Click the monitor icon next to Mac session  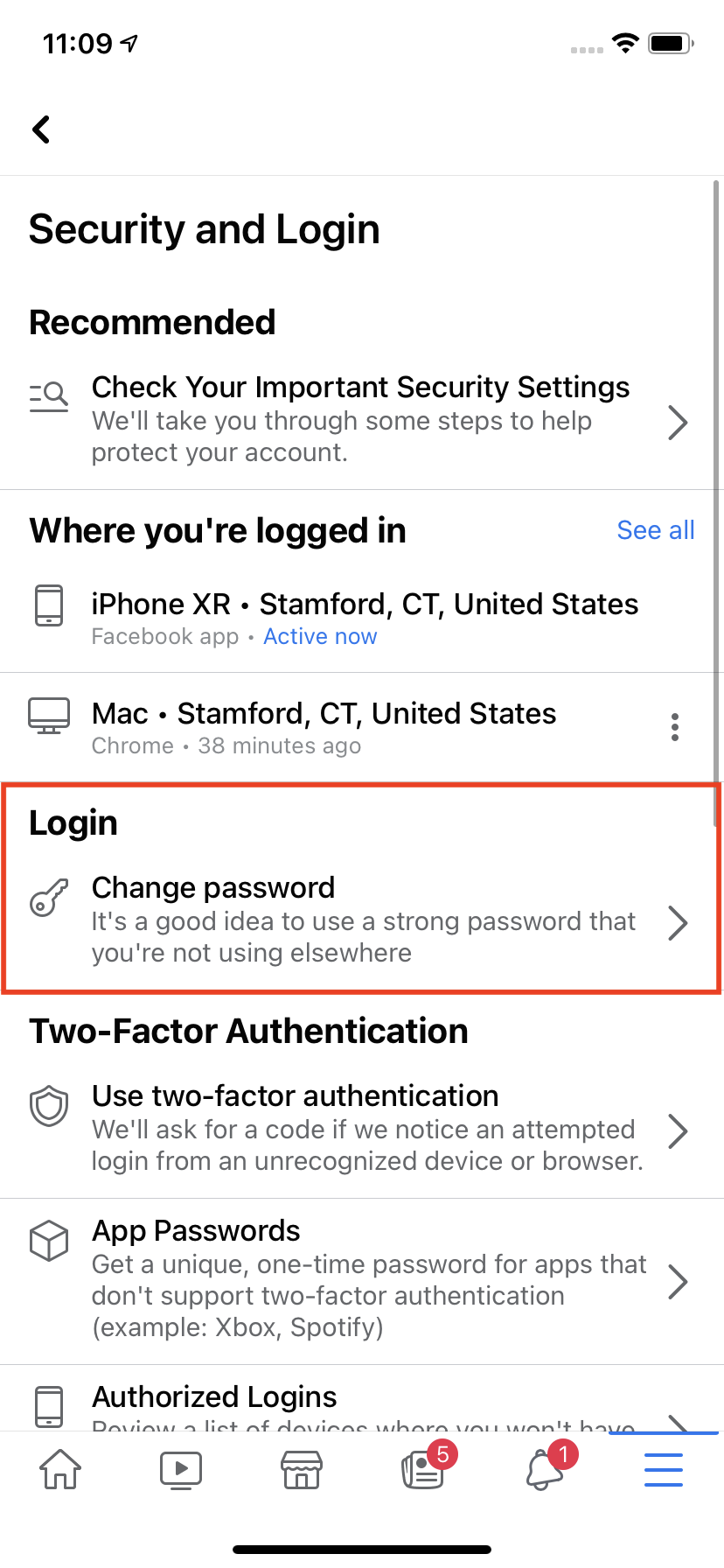49,714
